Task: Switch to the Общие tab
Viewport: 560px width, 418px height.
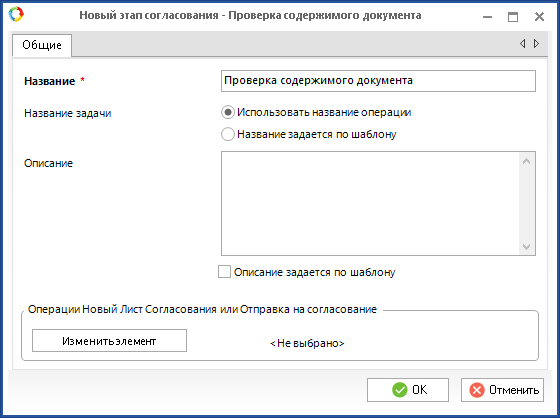Action: pyautogui.click(x=42, y=45)
